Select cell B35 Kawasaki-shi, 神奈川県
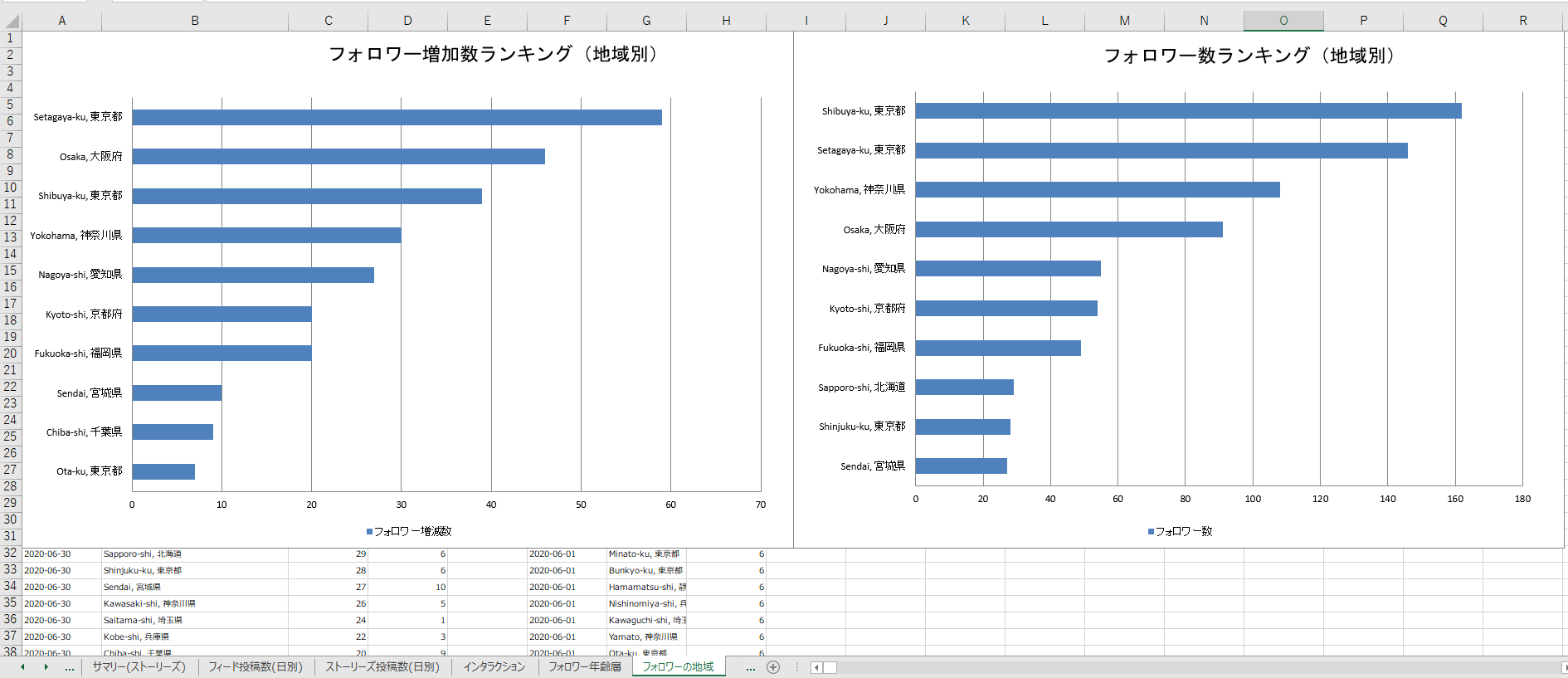The height and width of the screenshot is (678, 1568). click(195, 603)
